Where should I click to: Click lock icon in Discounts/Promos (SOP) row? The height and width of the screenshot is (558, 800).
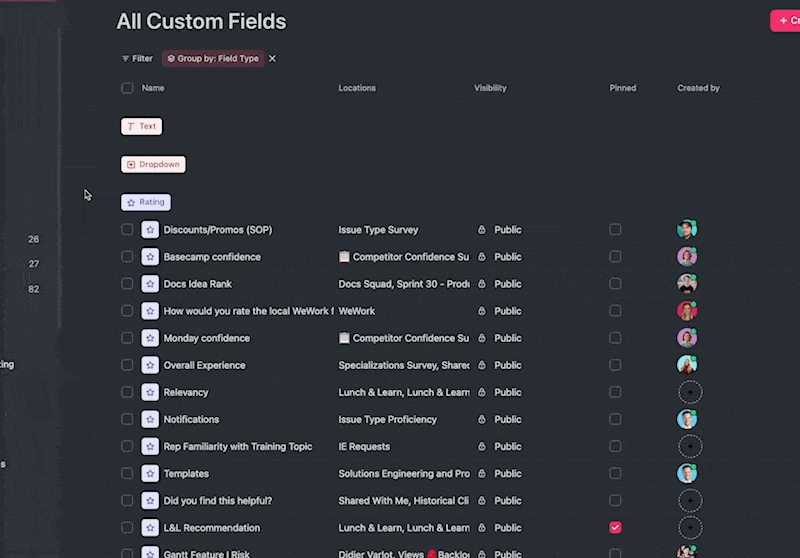point(482,230)
